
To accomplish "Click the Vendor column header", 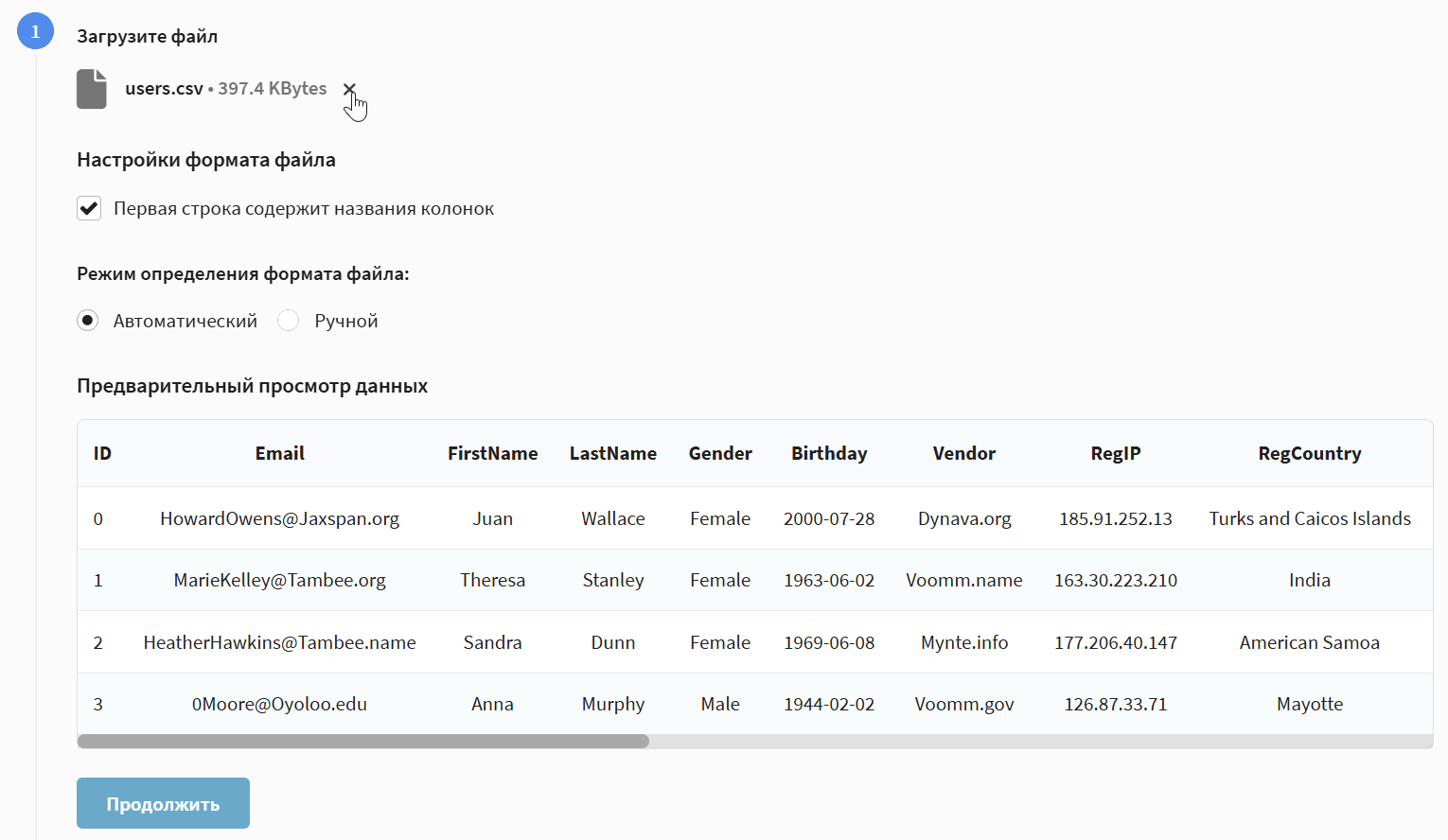I will pyautogui.click(x=964, y=453).
